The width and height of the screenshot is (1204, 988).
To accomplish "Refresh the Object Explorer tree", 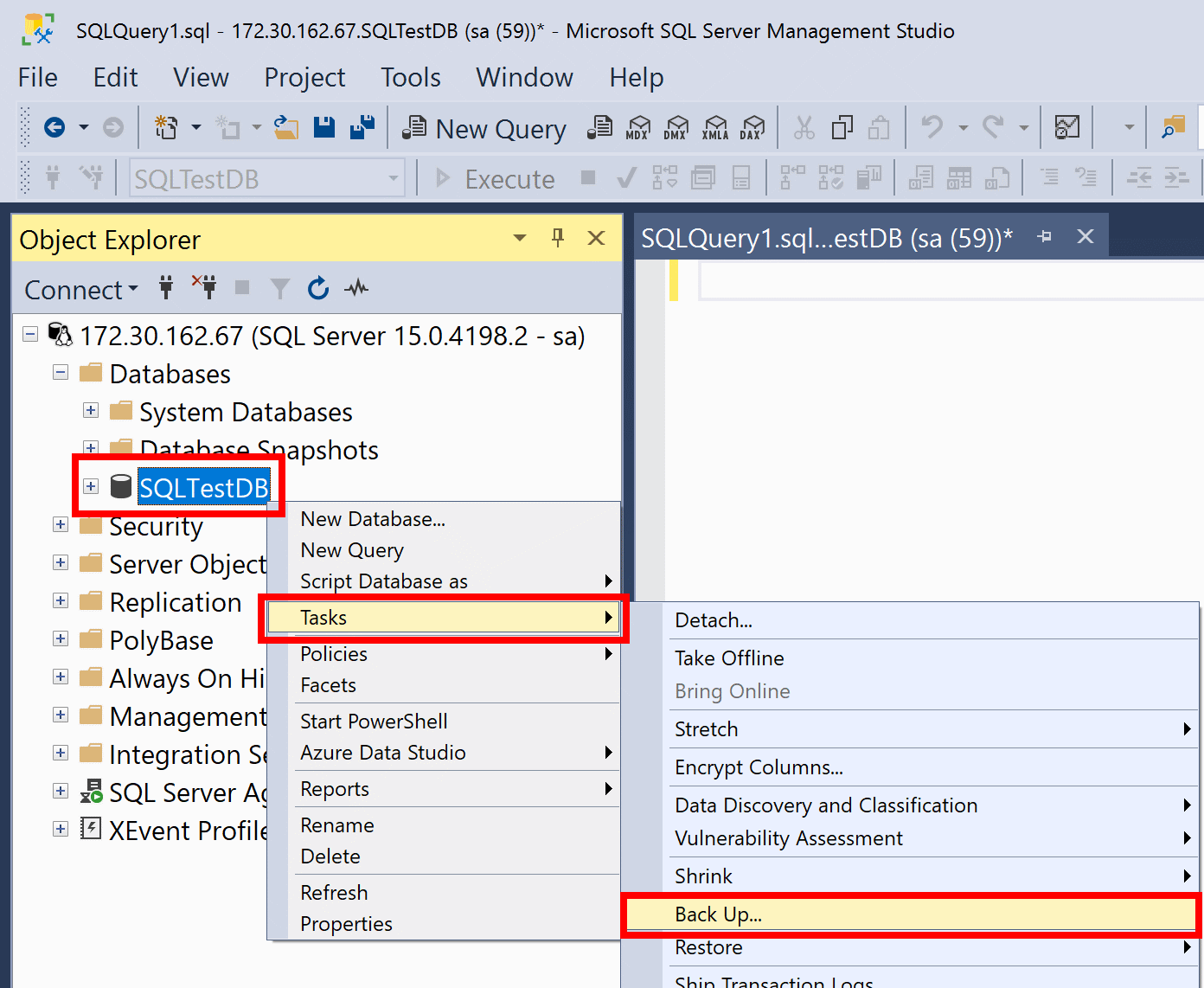I will [x=317, y=288].
